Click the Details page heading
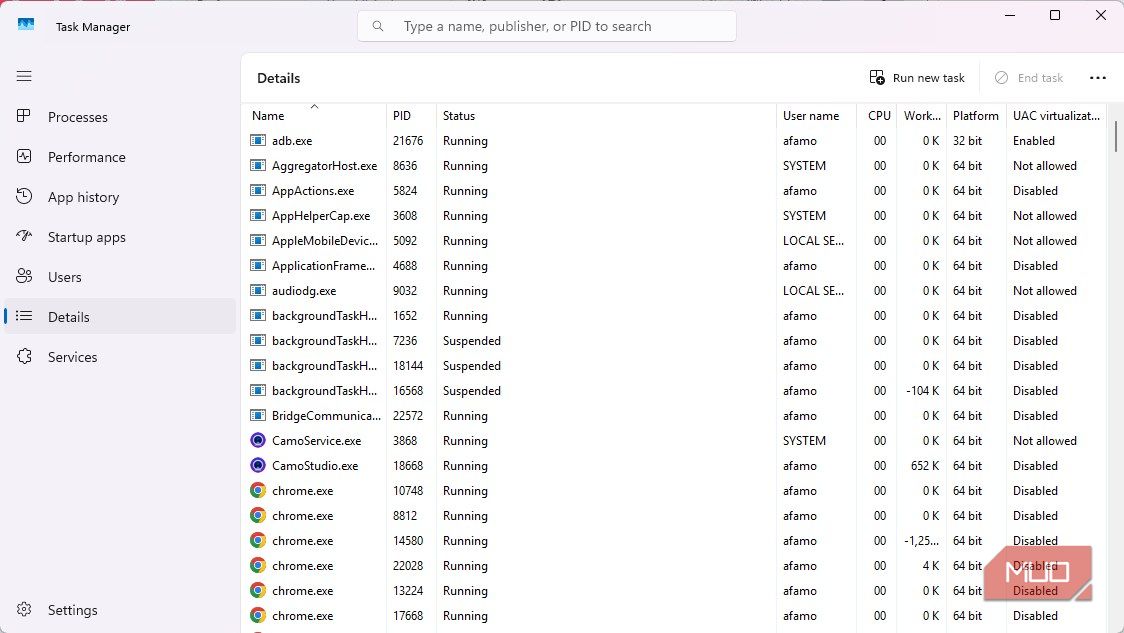This screenshot has height=633, width=1124. pos(279,78)
